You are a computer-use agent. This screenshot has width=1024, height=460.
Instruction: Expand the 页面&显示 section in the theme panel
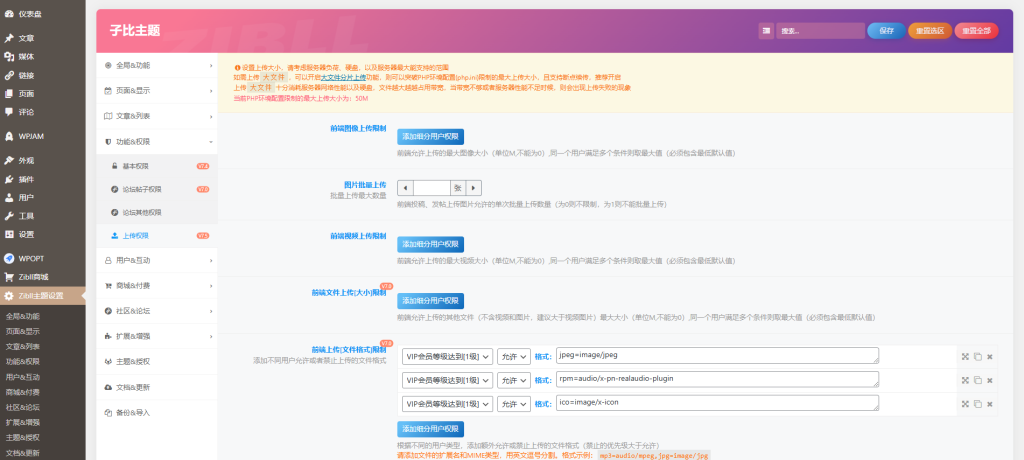click(157, 91)
